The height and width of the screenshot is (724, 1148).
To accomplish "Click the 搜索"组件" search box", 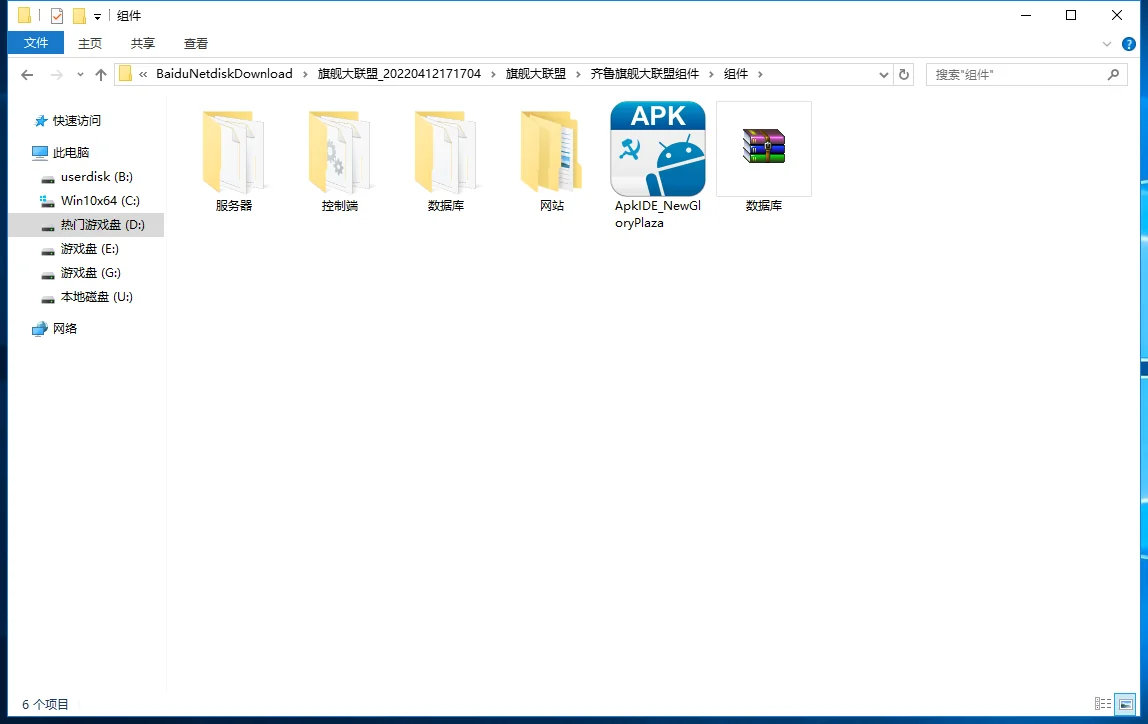I will click(x=1016, y=74).
